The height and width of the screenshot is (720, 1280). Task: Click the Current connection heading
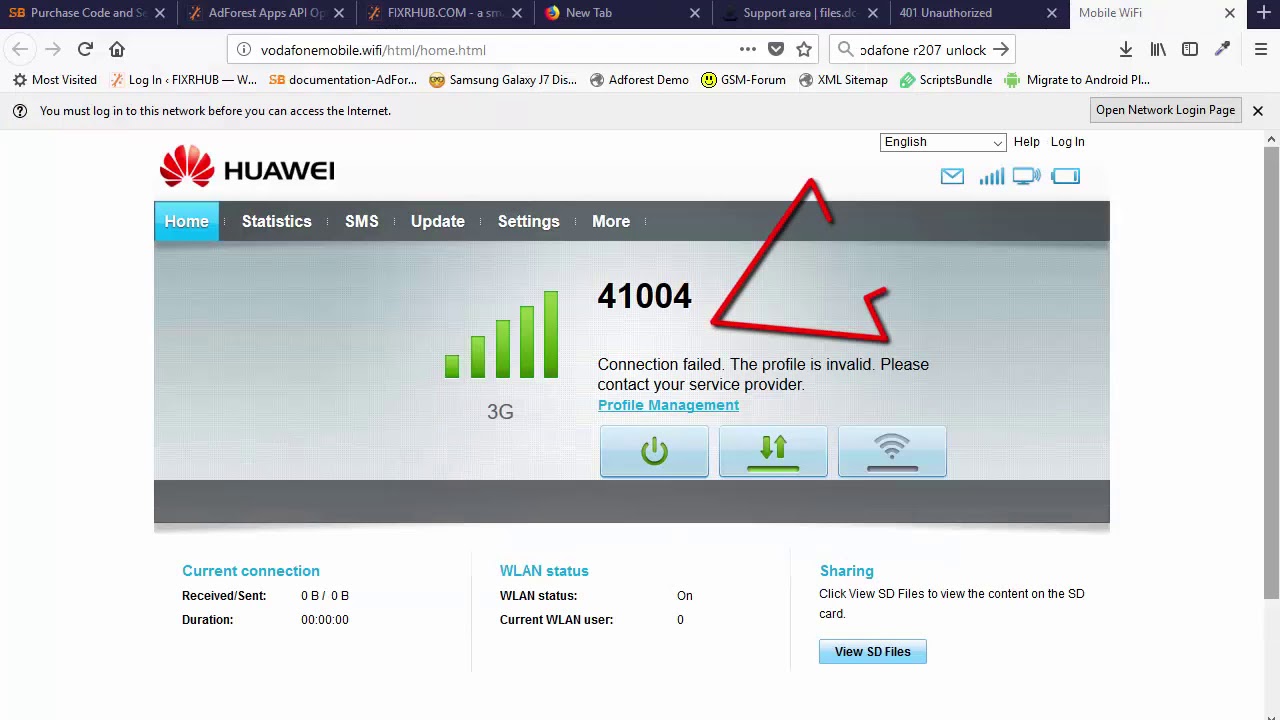(x=251, y=571)
